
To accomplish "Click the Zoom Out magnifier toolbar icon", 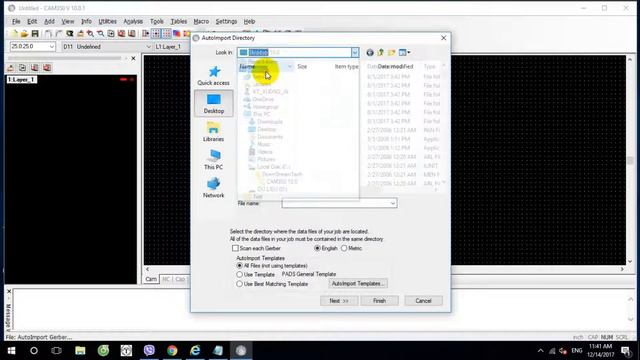I will coord(100,33).
